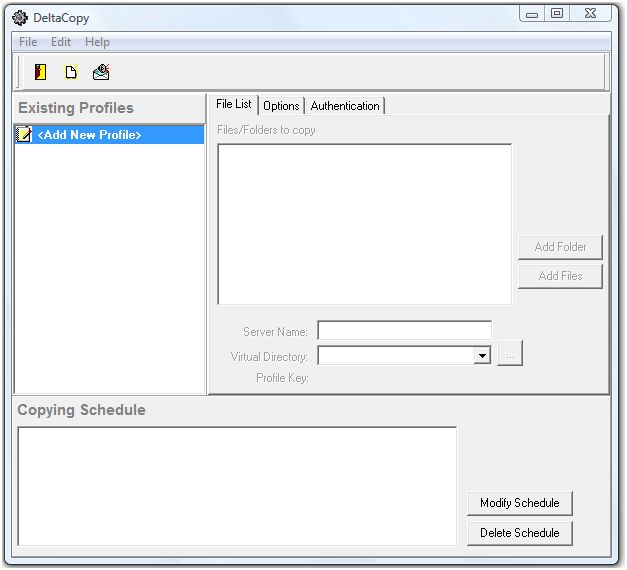Click the Modify Schedule button
627x570 pixels.
click(520, 503)
